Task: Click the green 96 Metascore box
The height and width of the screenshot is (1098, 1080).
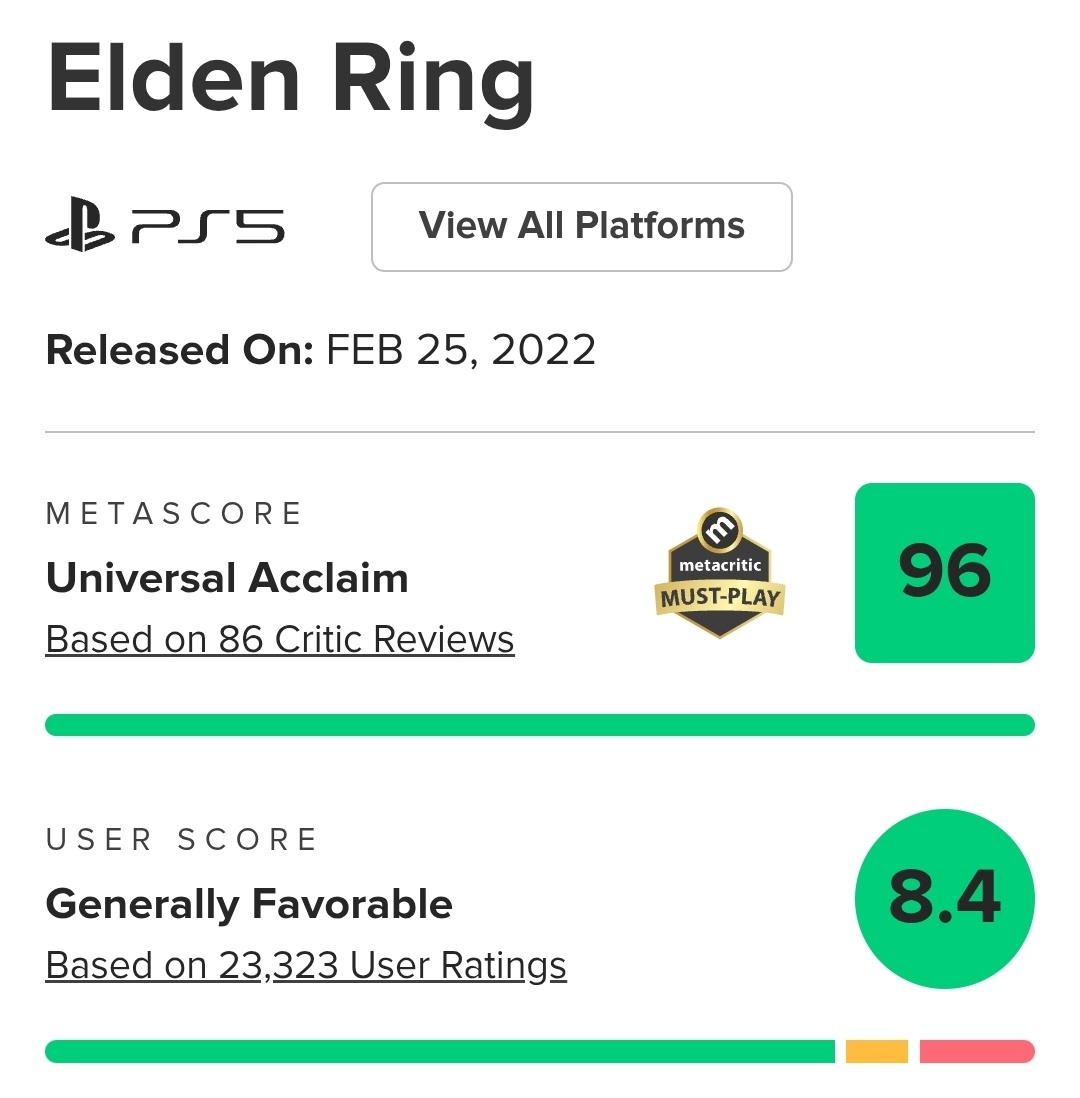Action: point(944,572)
